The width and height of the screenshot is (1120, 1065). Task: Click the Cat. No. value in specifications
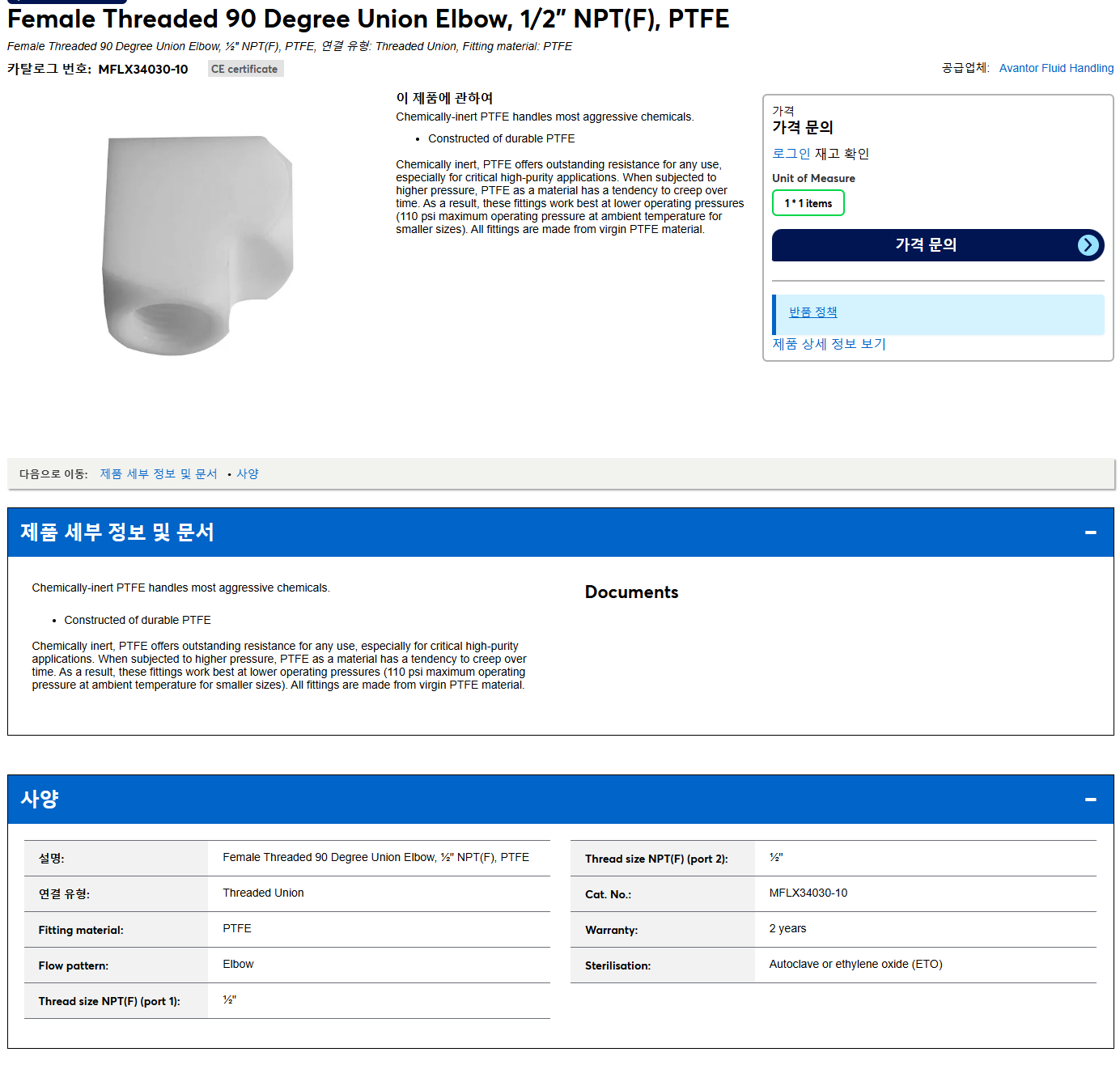coord(808,893)
